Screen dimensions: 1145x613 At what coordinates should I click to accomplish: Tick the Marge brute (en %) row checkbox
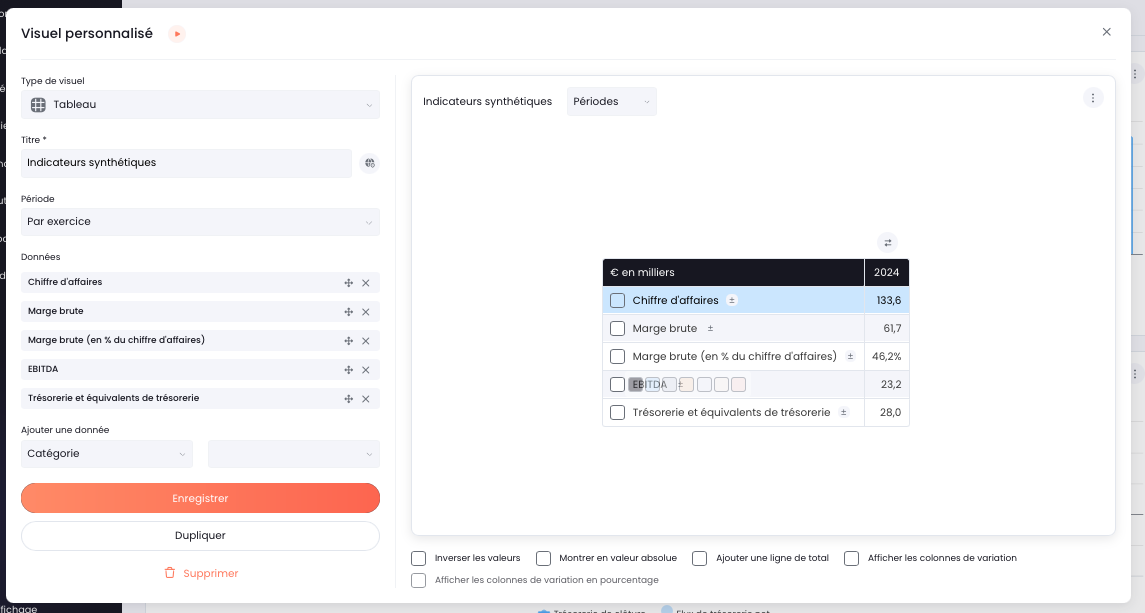coord(617,357)
